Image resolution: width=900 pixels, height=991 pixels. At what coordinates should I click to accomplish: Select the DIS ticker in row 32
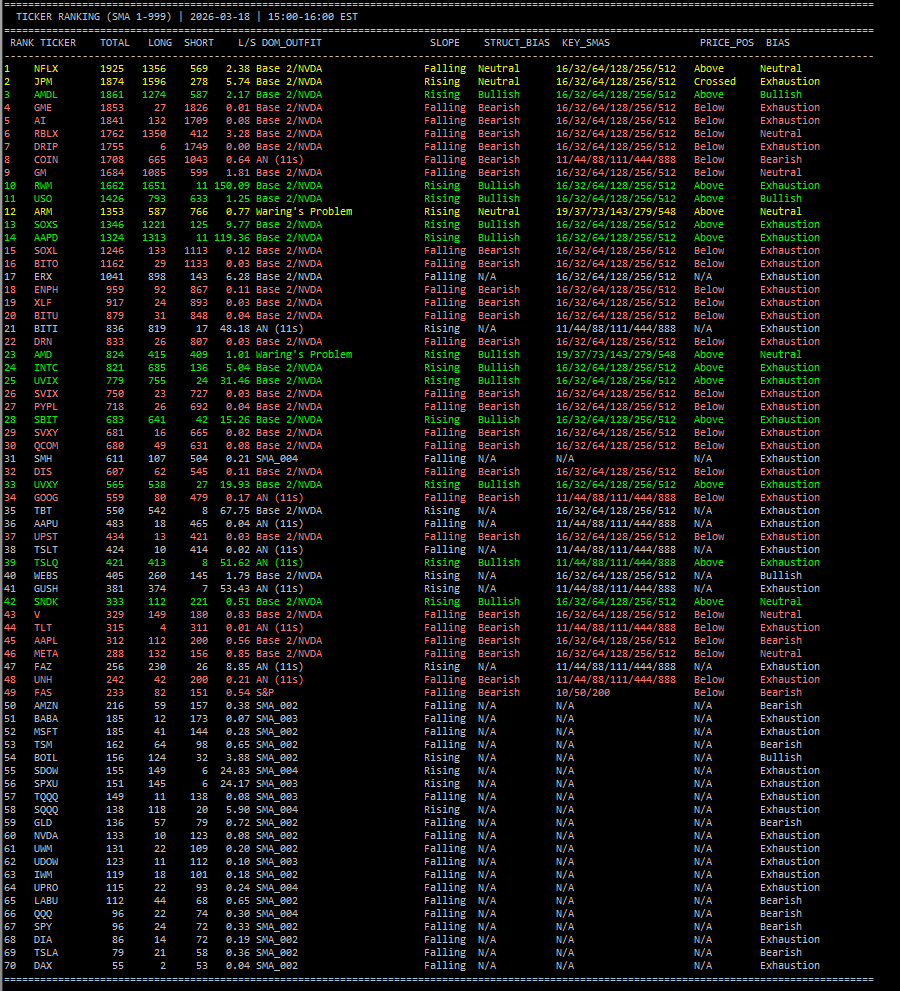[x=43, y=471]
